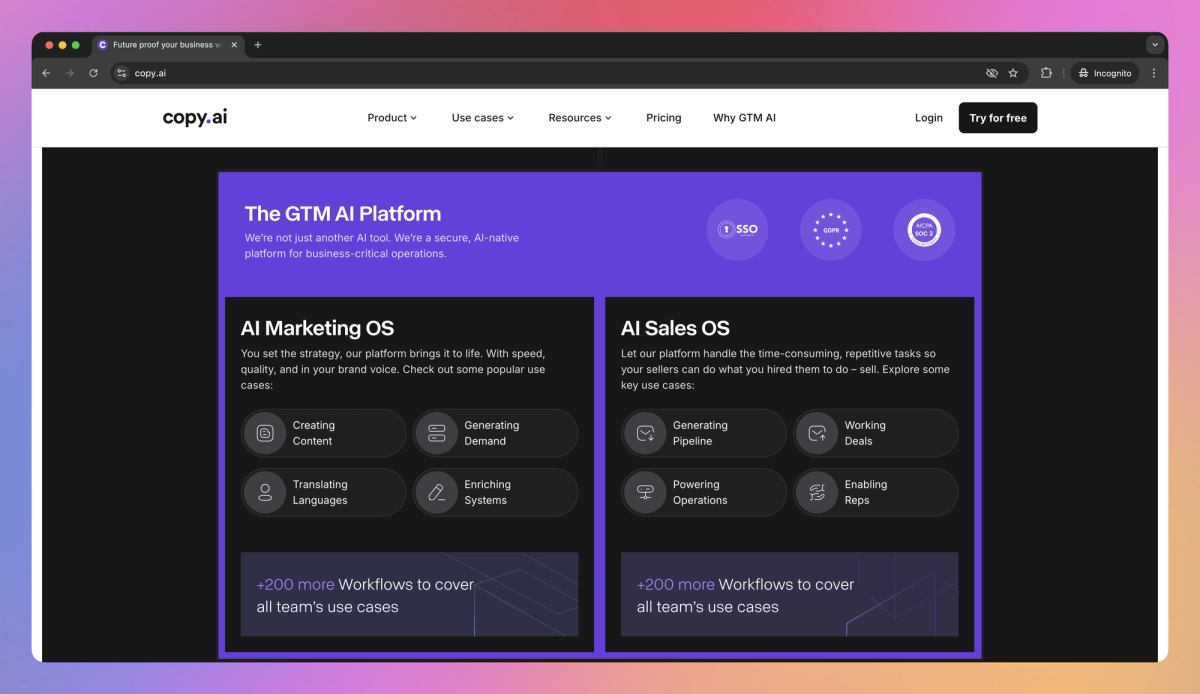Click the SSO badge icon
Screen dimensions: 1200x694
tap(737, 230)
